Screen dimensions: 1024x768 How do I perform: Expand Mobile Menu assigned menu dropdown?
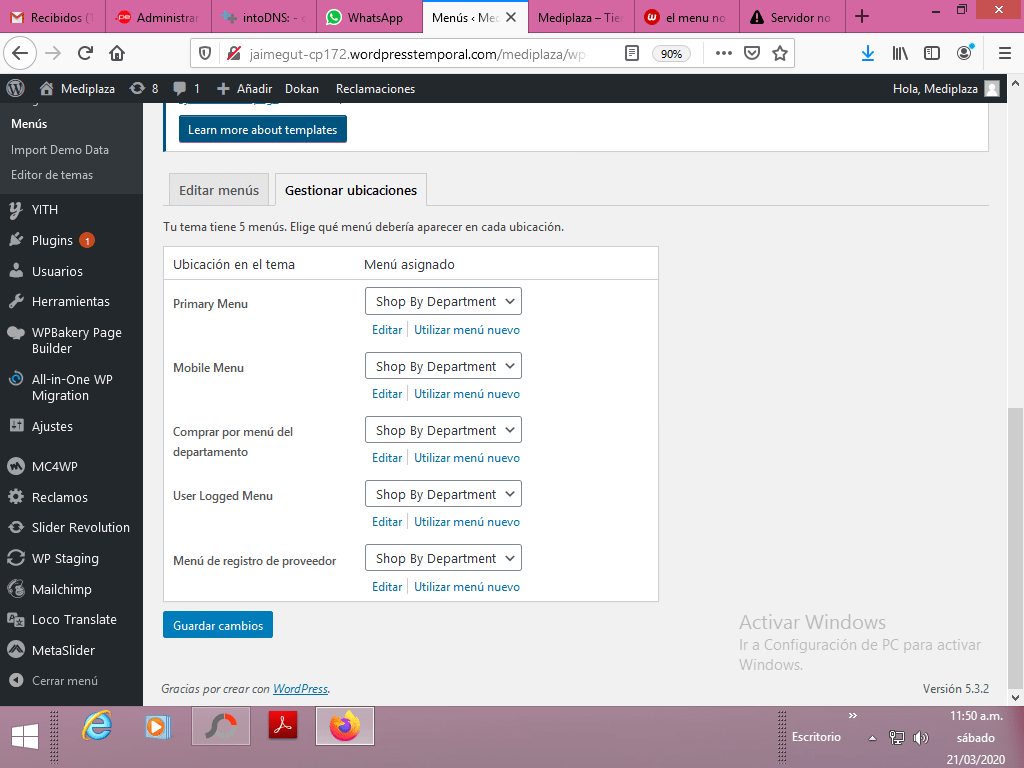coord(443,366)
